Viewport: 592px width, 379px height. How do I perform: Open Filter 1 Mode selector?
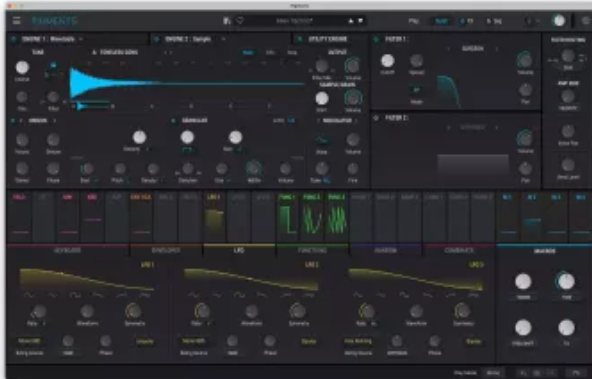pyautogui.click(x=416, y=90)
